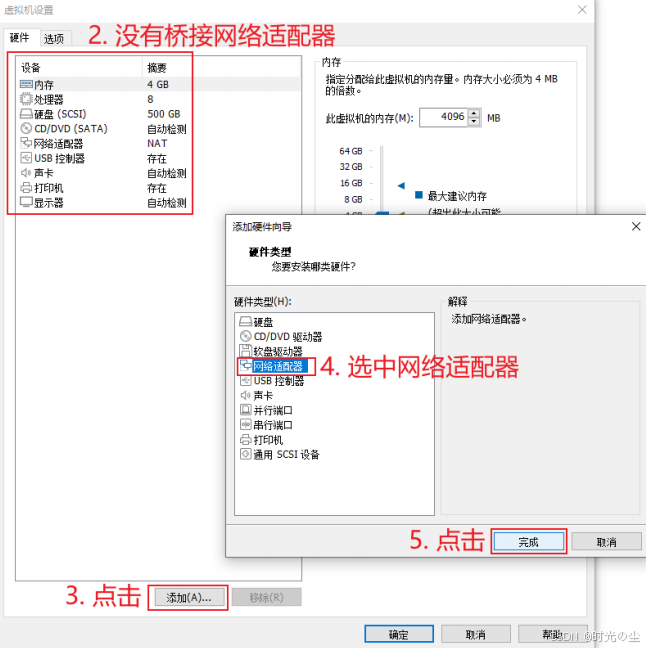Click 取消 in the VM settings window

point(476,634)
